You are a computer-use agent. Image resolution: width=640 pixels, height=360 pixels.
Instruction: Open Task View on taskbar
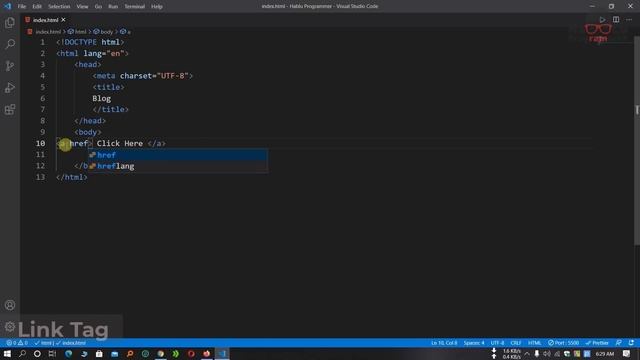point(52,353)
